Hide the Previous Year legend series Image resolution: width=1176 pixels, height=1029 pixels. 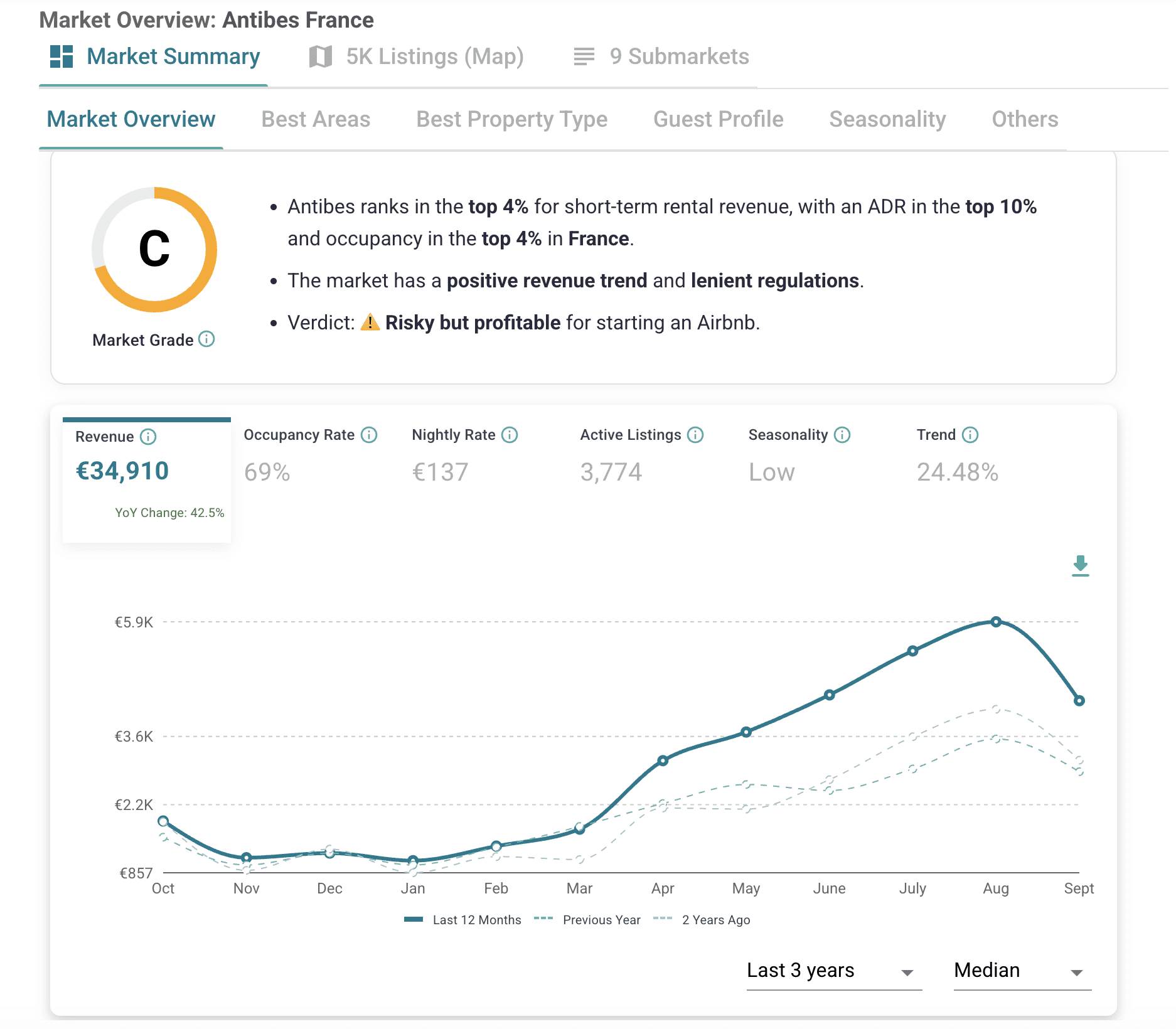(587, 920)
